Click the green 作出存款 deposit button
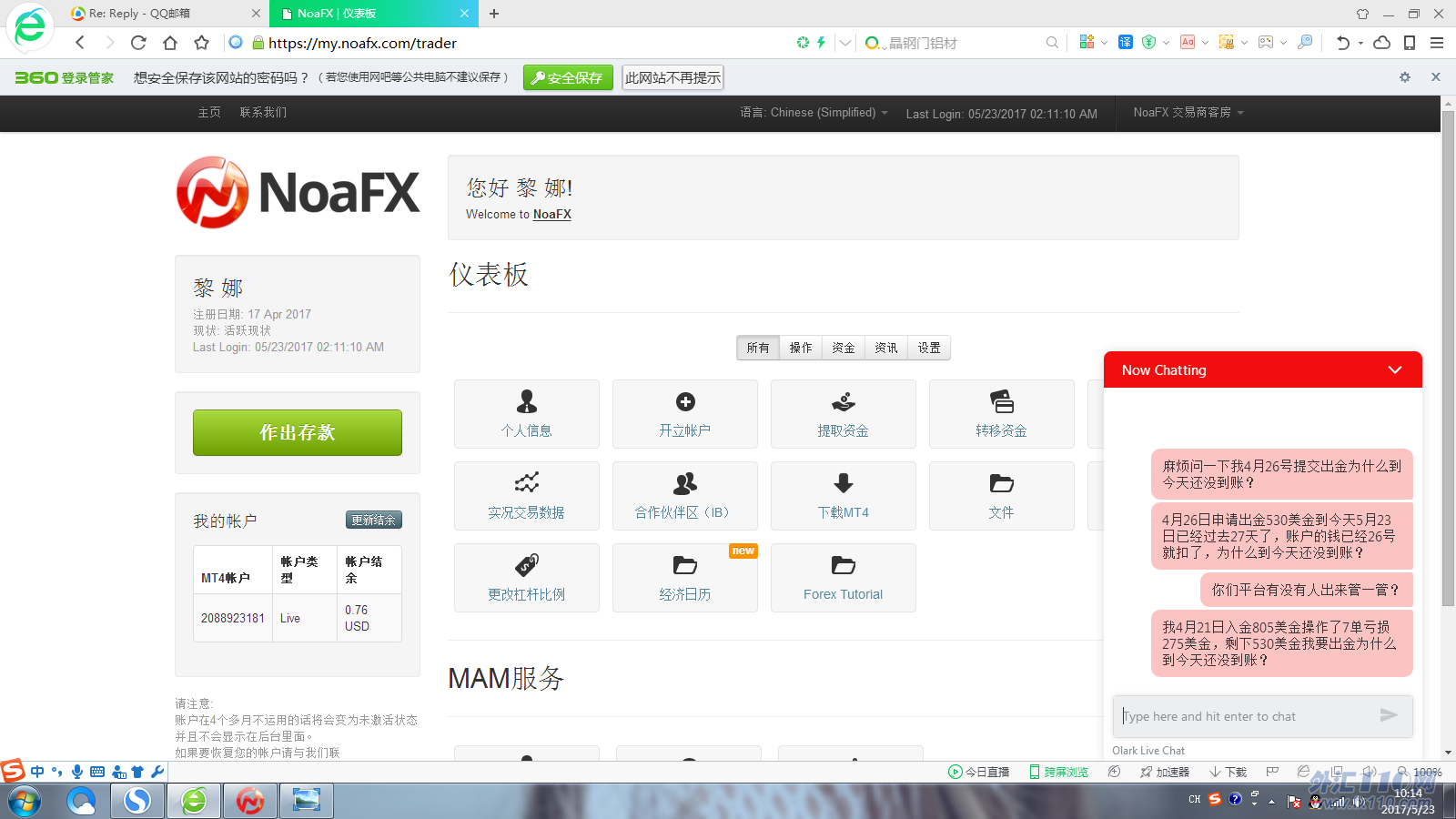Screen dimensions: 1456x819 click(298, 432)
